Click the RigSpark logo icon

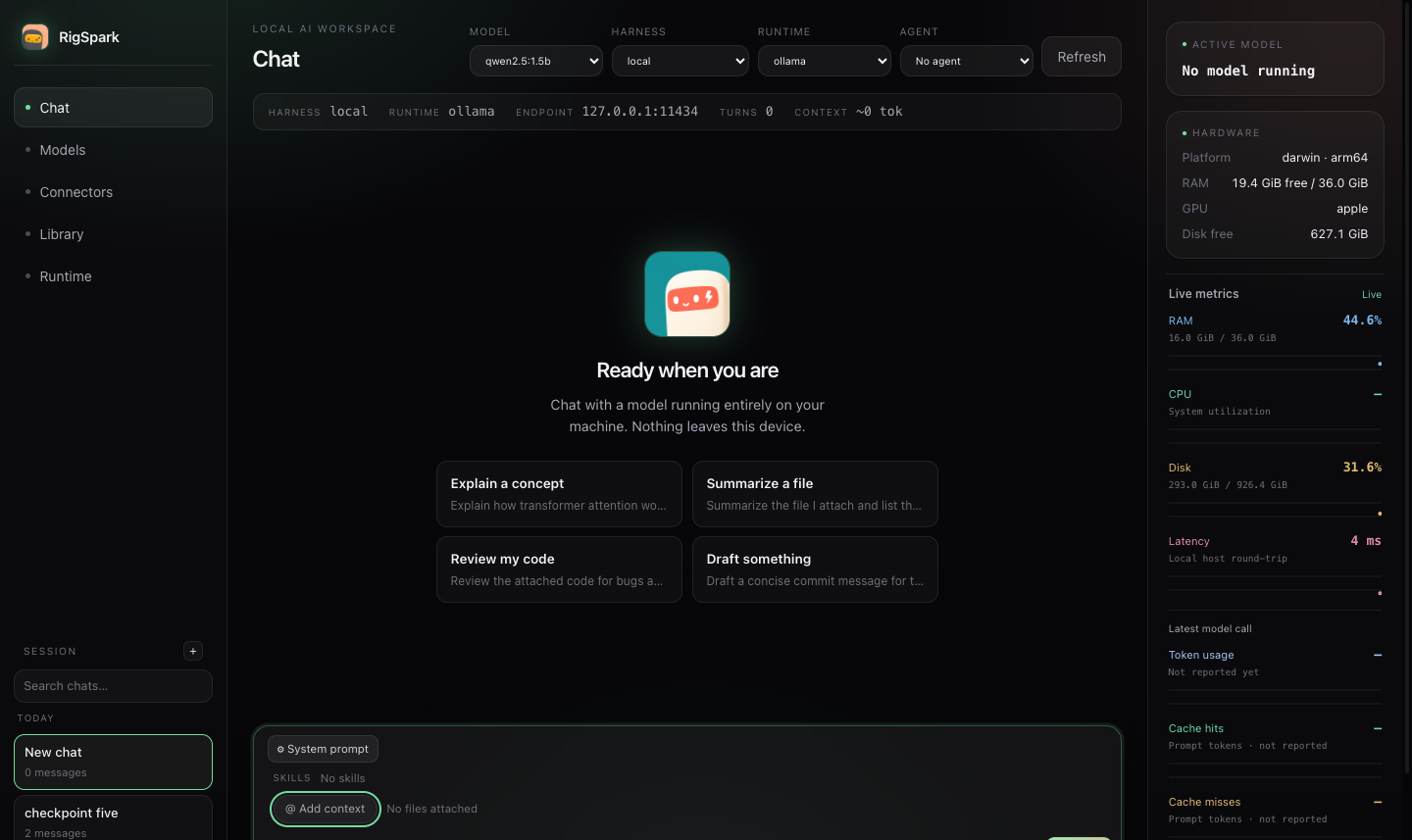point(35,37)
